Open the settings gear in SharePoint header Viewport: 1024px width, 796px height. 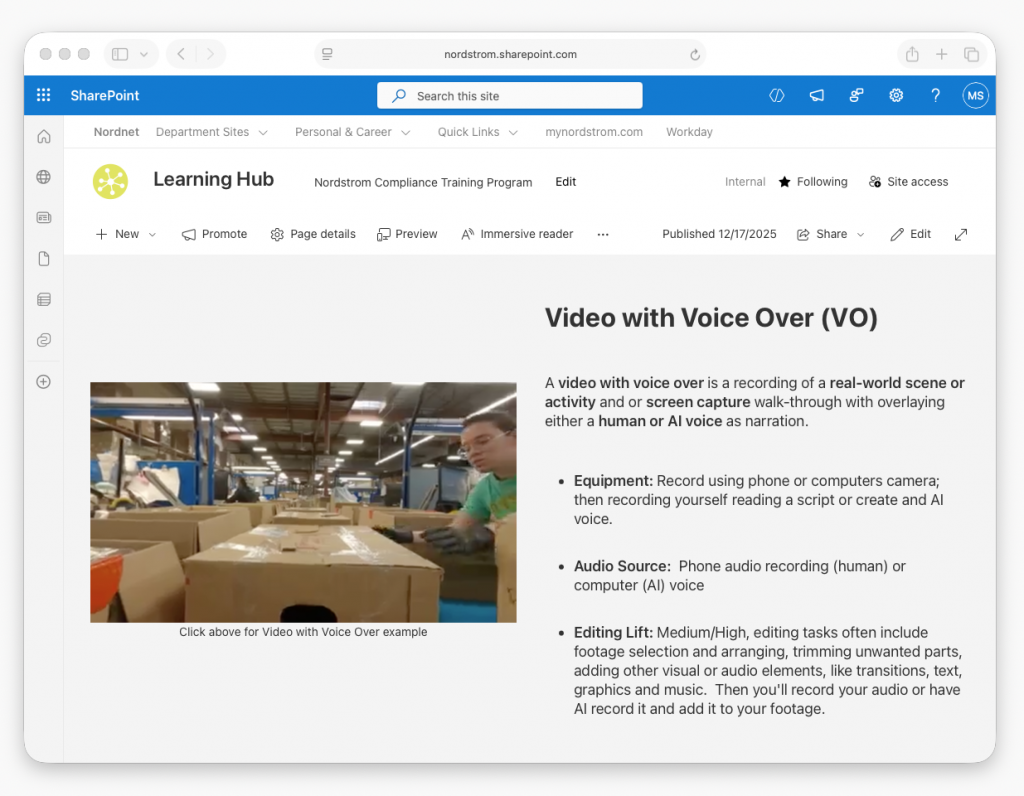896,96
